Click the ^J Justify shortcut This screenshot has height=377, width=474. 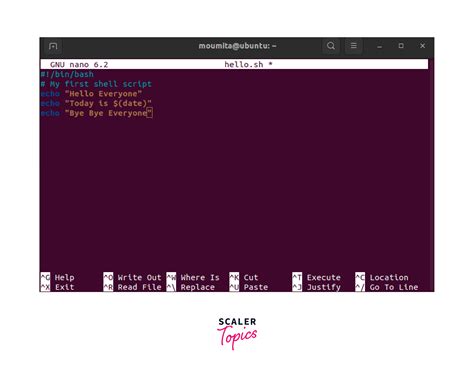click(x=317, y=287)
